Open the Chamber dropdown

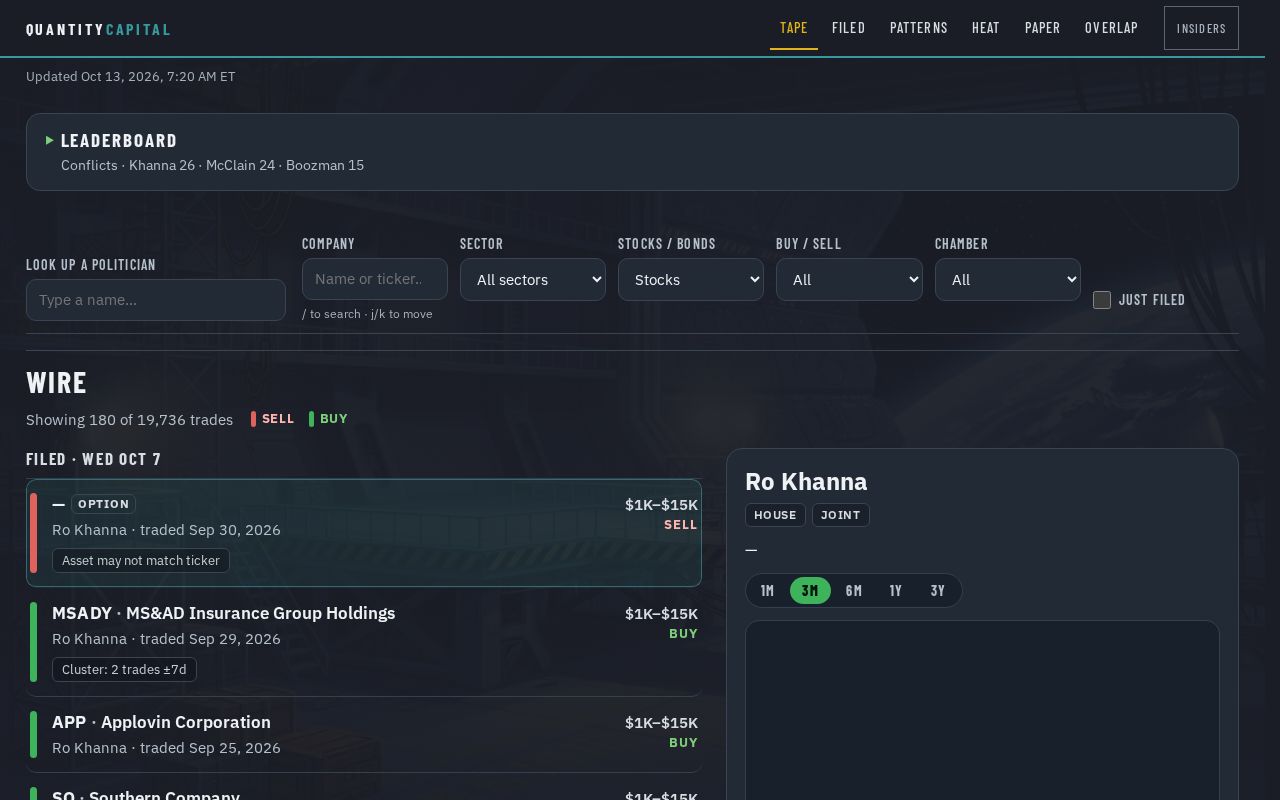click(1007, 279)
